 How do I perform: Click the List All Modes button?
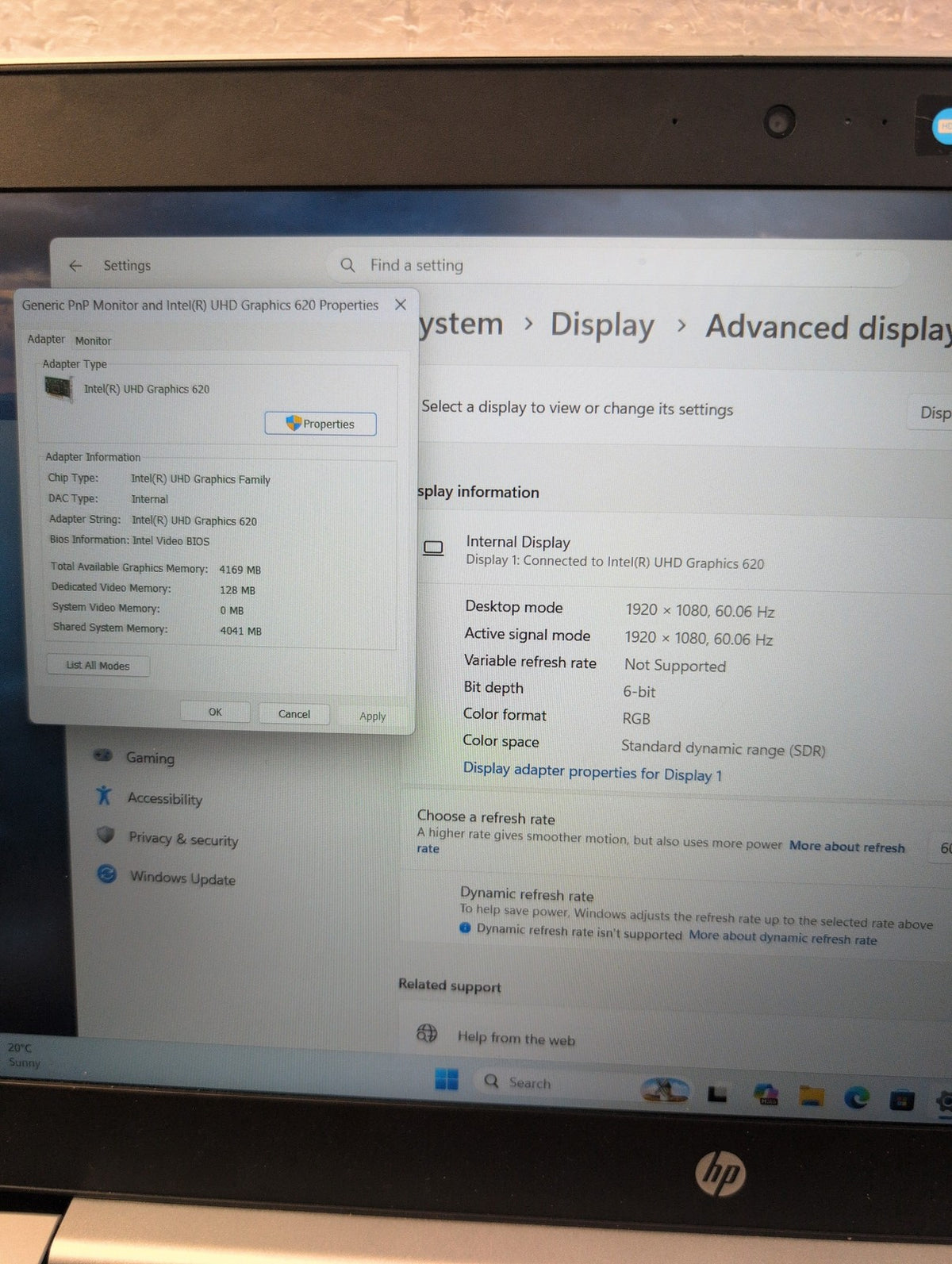(98, 665)
